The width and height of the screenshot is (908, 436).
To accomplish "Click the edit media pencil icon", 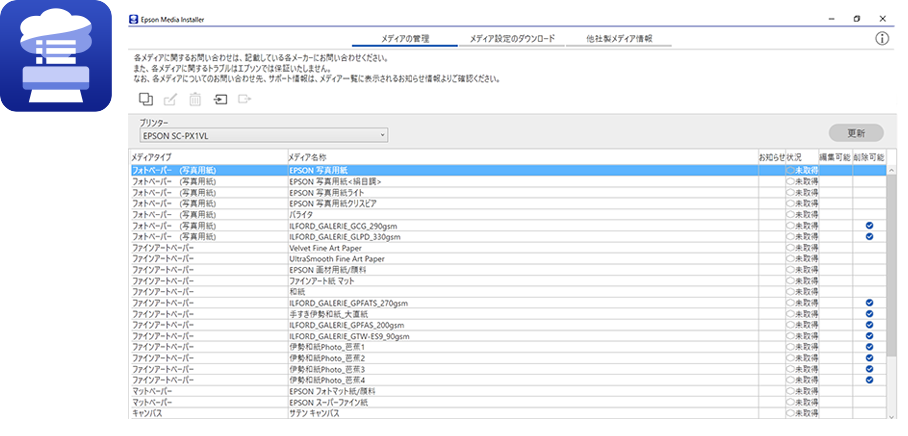I will coord(171,99).
